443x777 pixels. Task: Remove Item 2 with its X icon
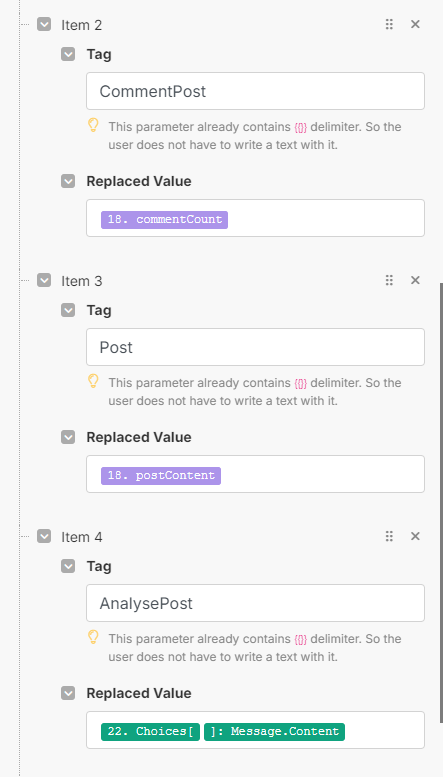(415, 24)
